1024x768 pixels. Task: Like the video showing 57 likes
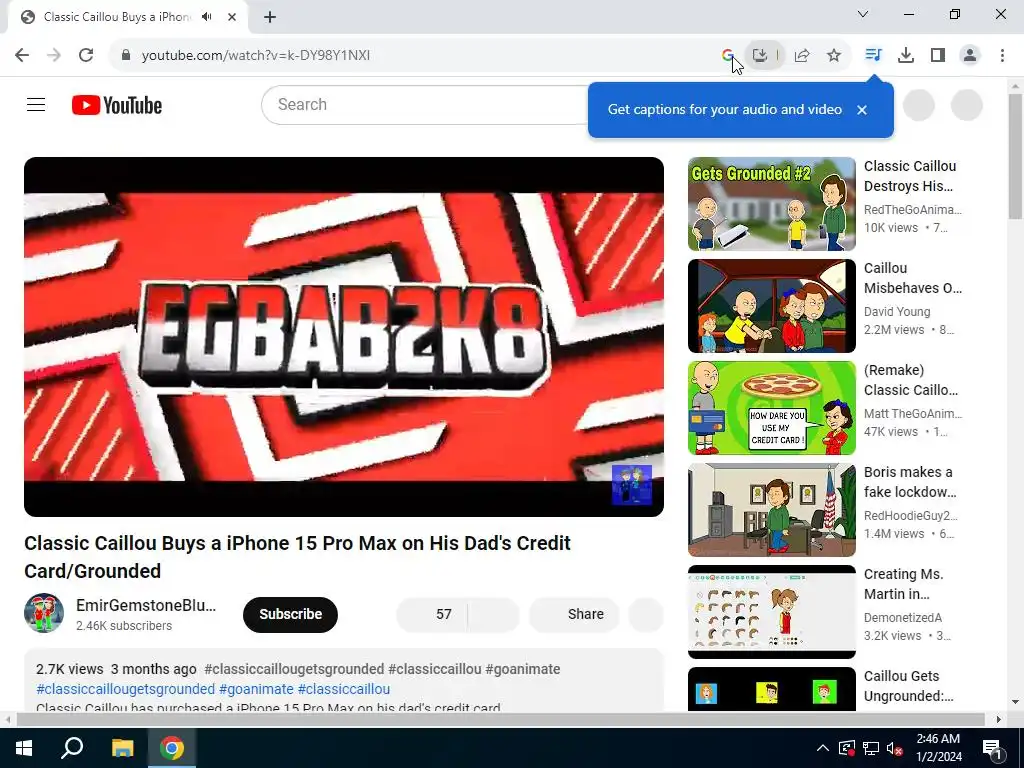(x=432, y=615)
